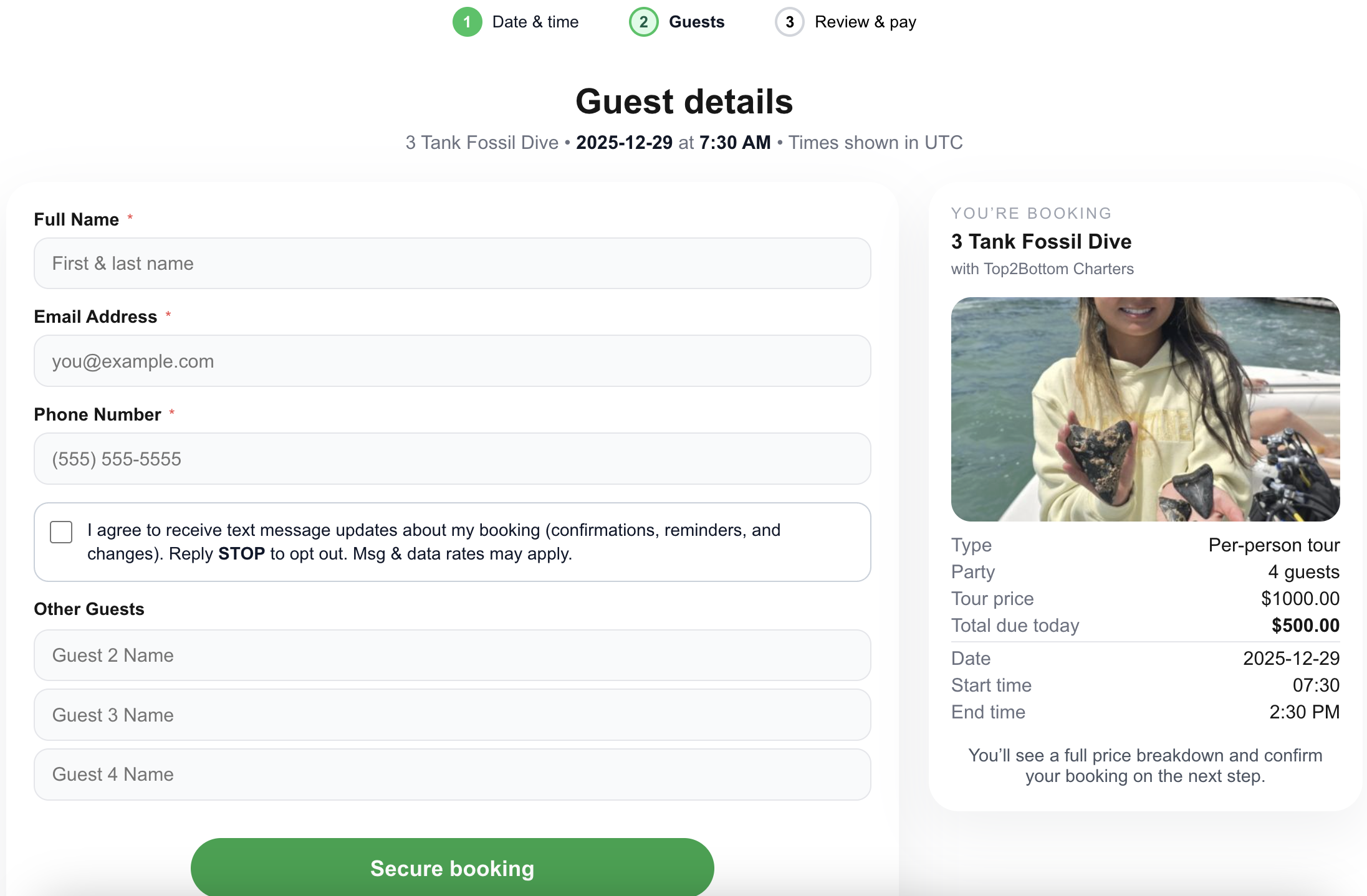1367x896 pixels.
Task: Open the Review & pay step
Action: 865,22
